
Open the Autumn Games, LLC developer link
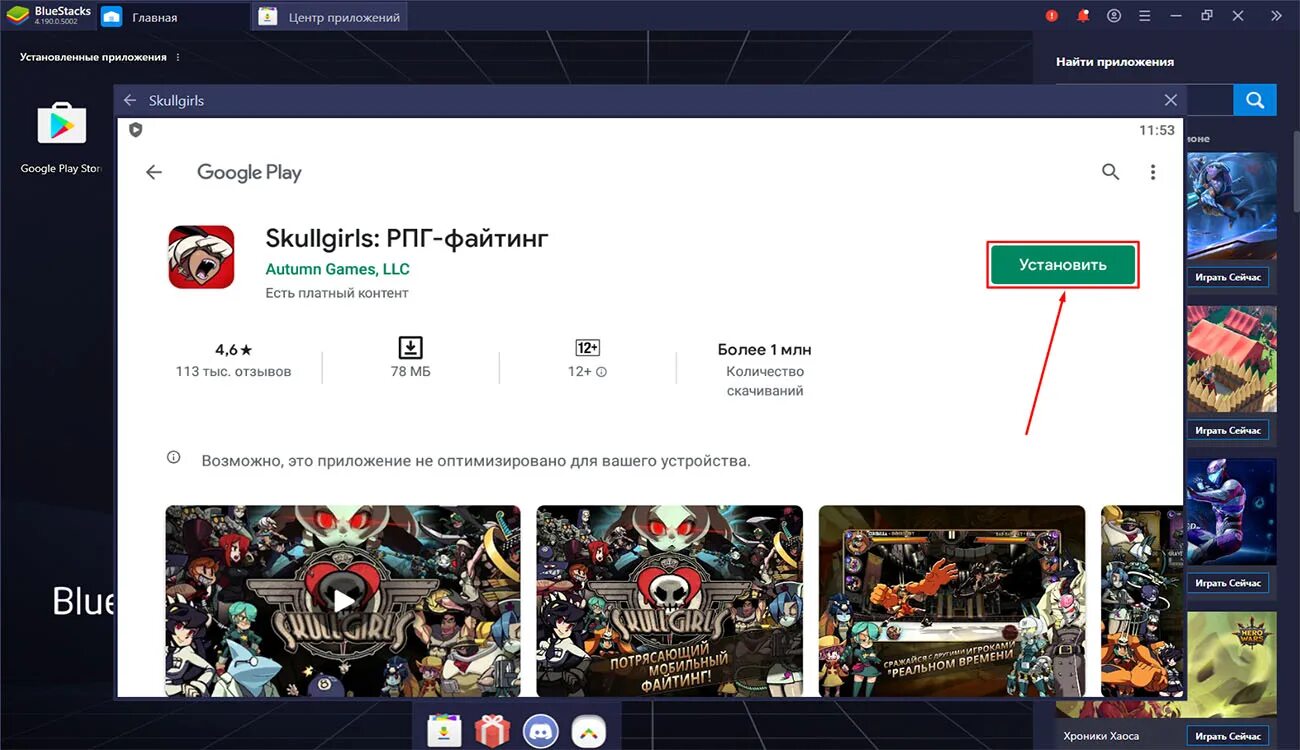tap(337, 269)
